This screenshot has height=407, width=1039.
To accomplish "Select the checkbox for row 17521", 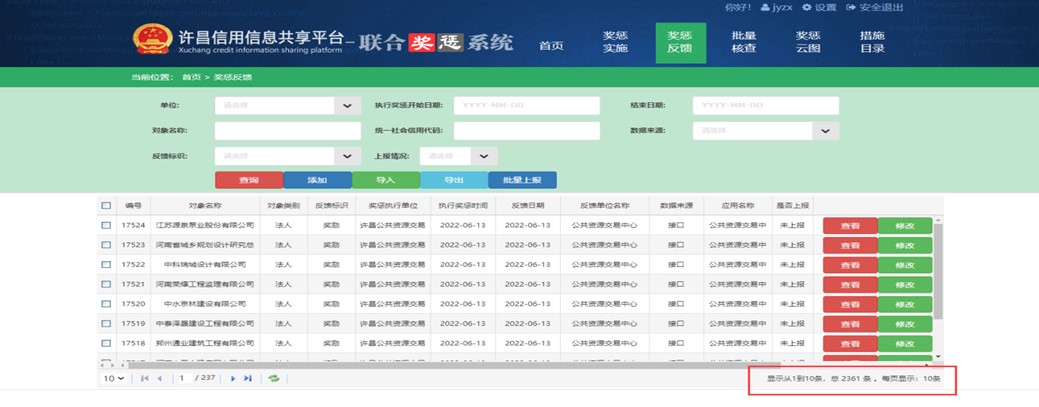I will coord(106,285).
